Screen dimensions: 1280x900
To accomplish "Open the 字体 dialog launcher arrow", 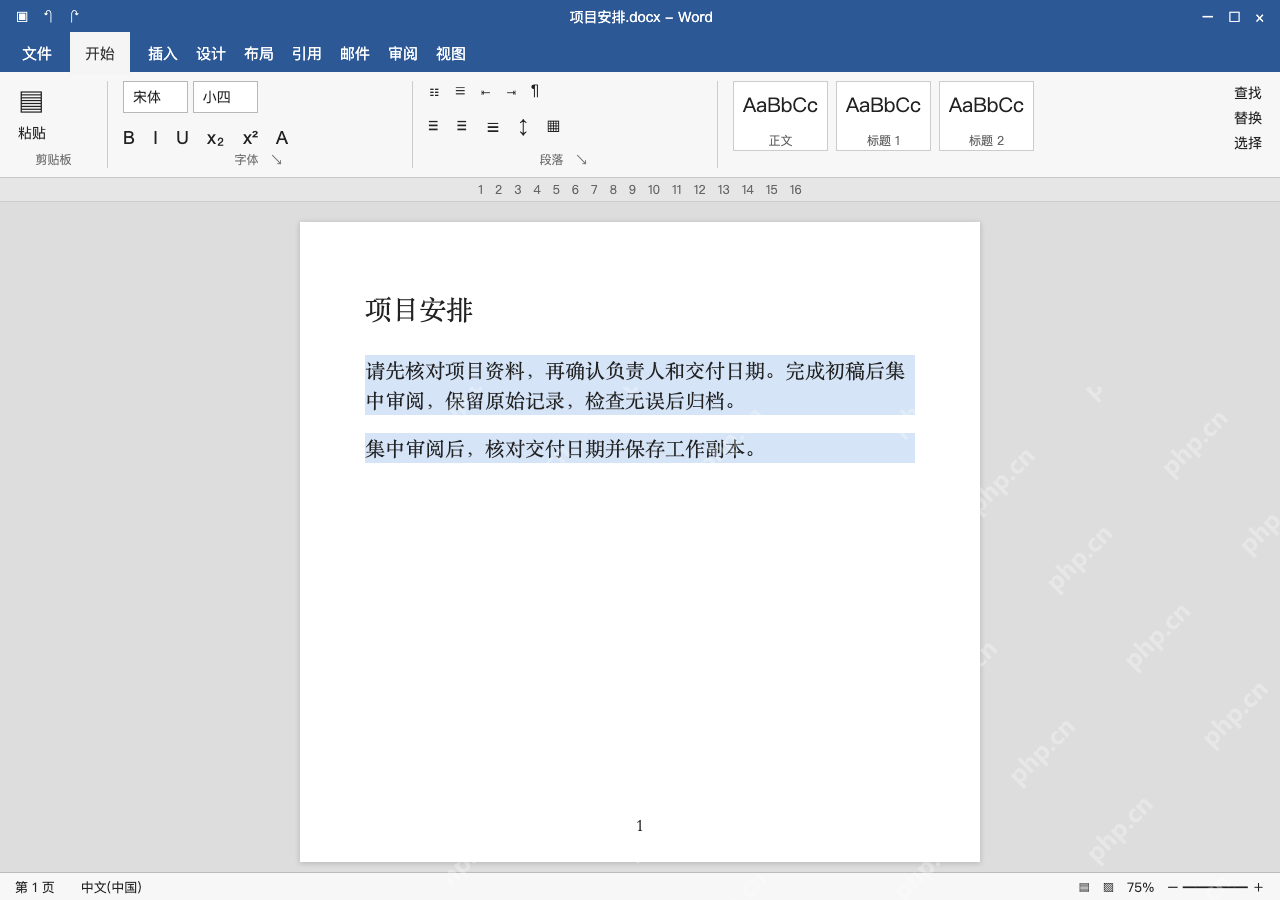I will click(x=277, y=160).
